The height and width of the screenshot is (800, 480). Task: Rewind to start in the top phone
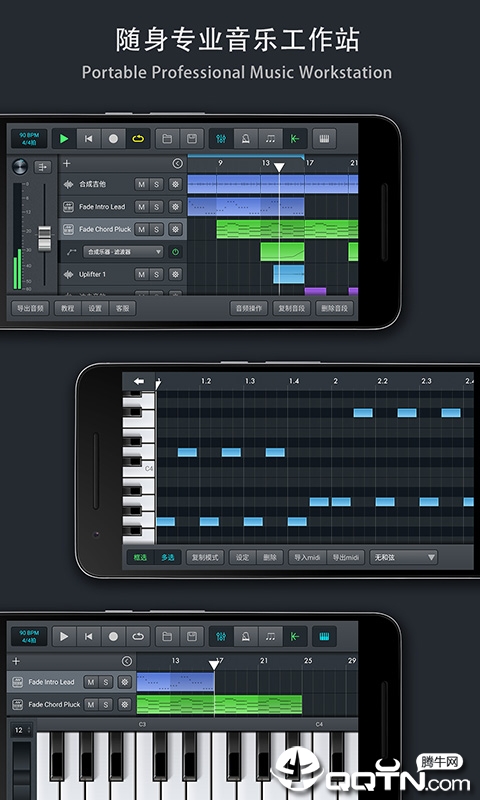tap(89, 139)
